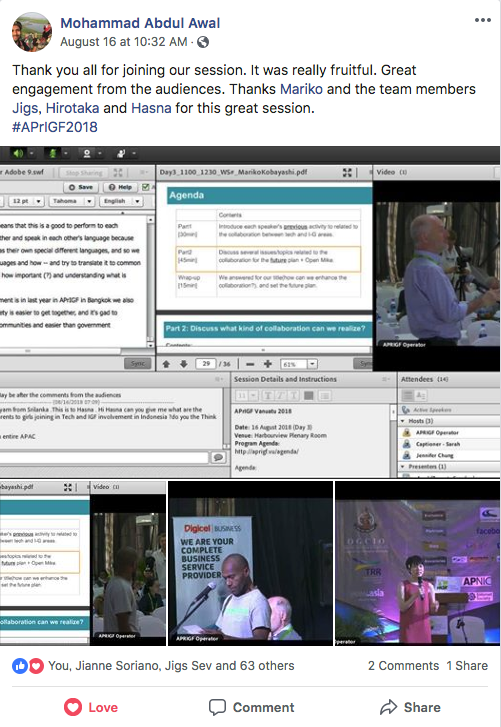View the 1 Share count
The width and height of the screenshot is (501, 727).
point(467,666)
